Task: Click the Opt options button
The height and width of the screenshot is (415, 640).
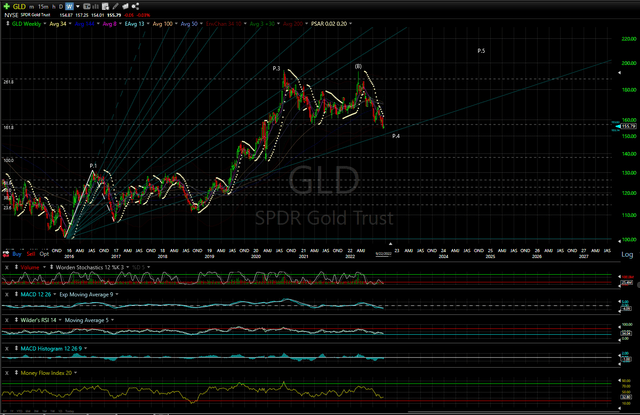Action: [44, 254]
